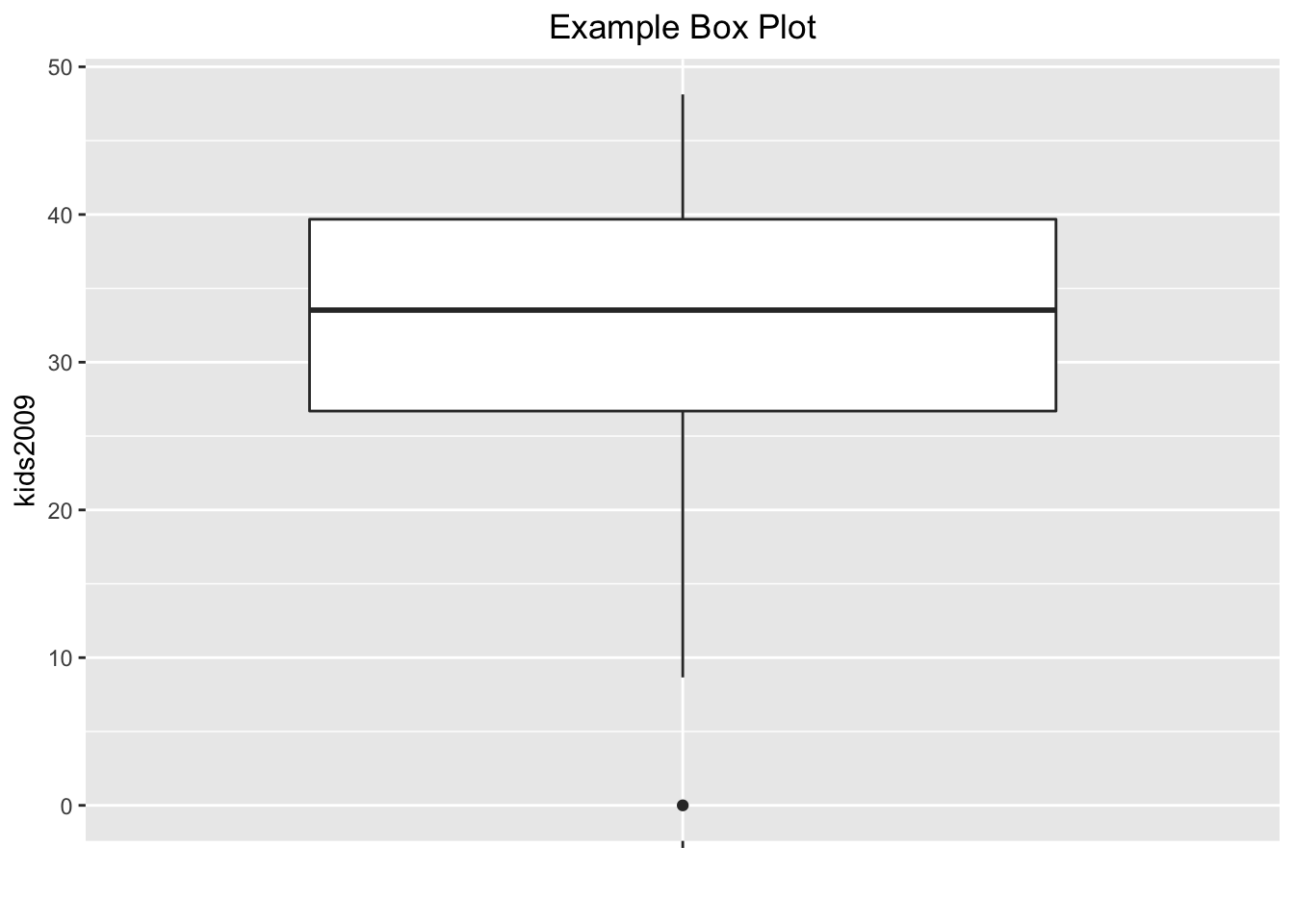Click the top edge of the box
1294x924 pixels.
tap(683, 219)
